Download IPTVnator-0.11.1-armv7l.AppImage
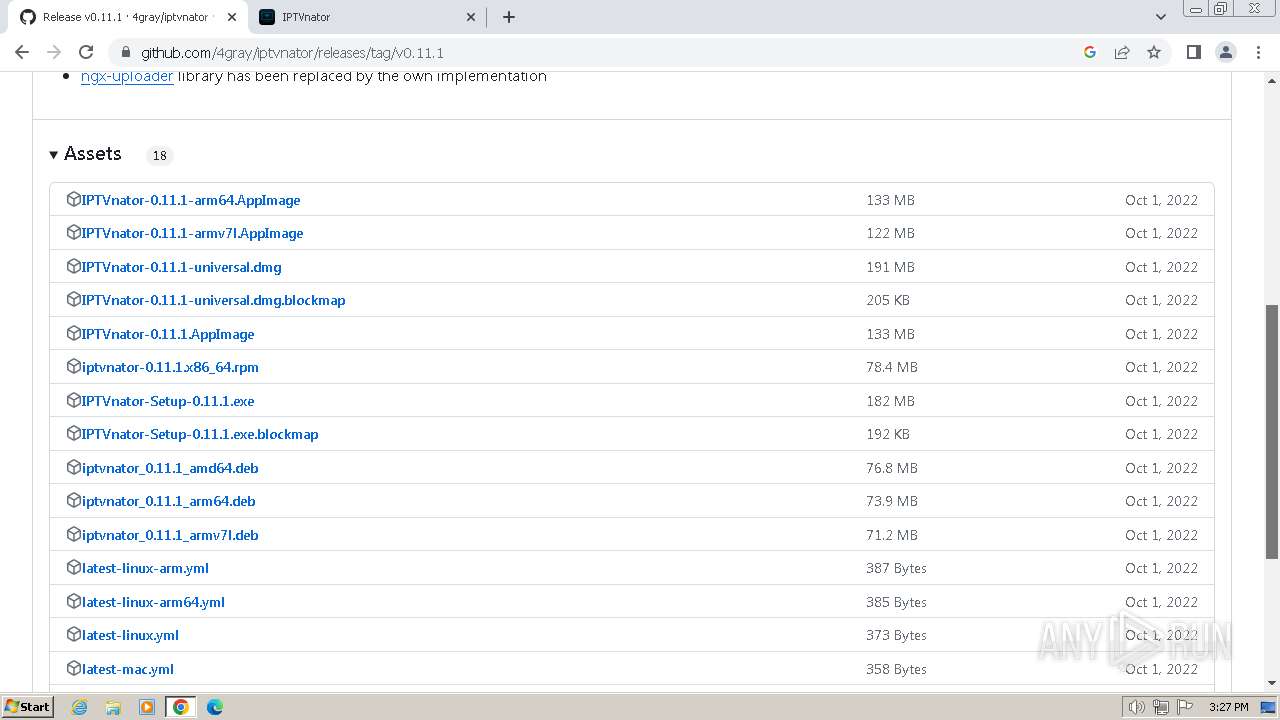Image resolution: width=1280 pixels, height=720 pixels. click(x=192, y=233)
